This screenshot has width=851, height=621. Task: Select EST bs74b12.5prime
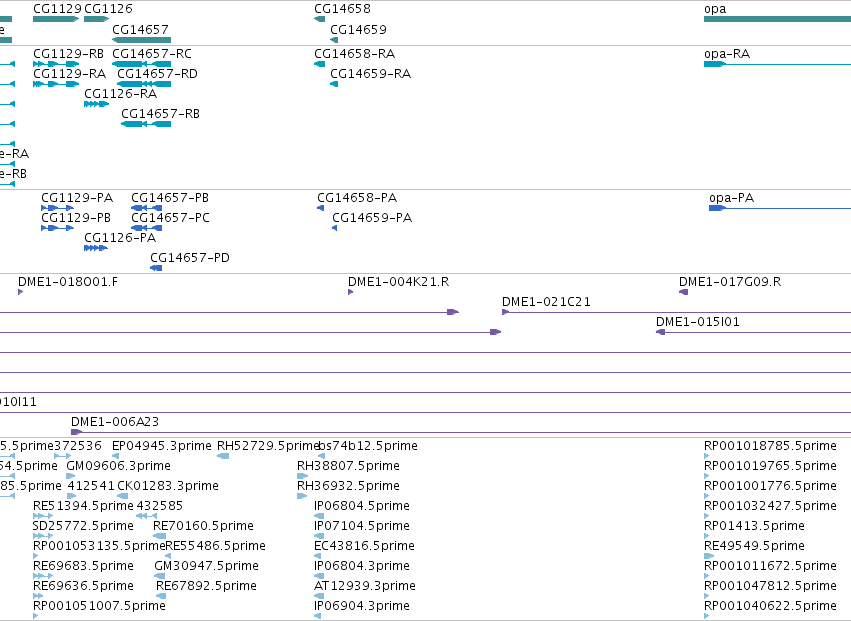[x=368, y=446]
